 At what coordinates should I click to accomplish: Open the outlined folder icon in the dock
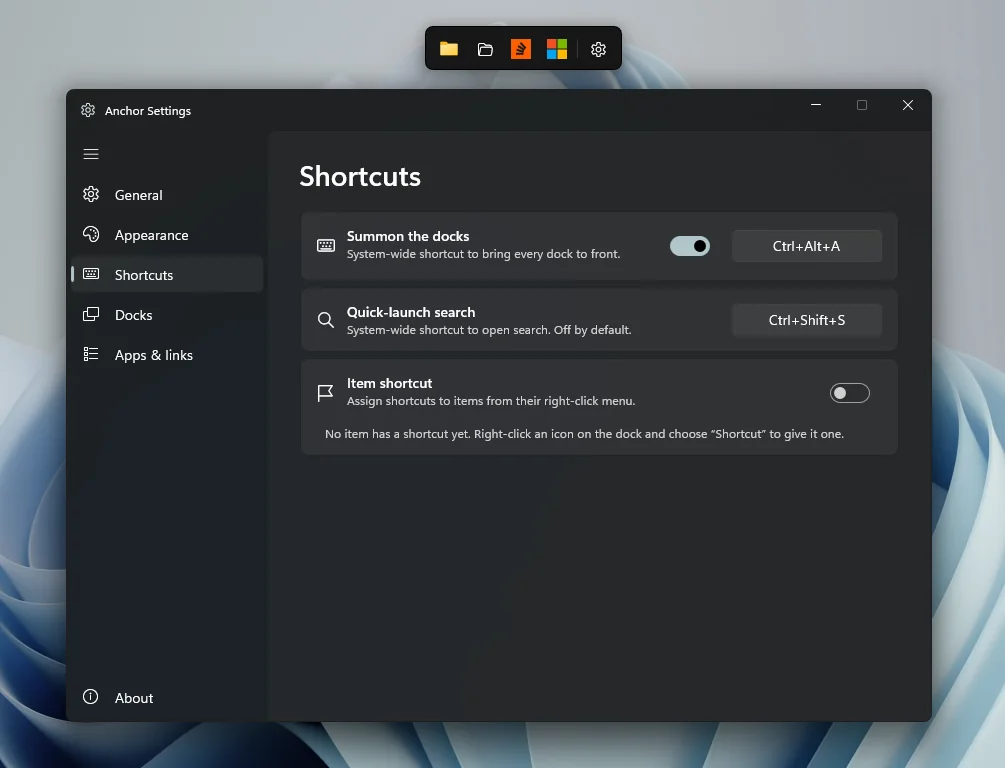[485, 49]
